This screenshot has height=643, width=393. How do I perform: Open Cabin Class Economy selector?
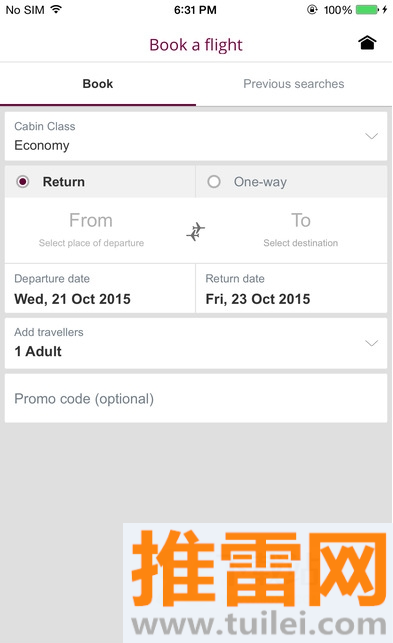coord(196,136)
